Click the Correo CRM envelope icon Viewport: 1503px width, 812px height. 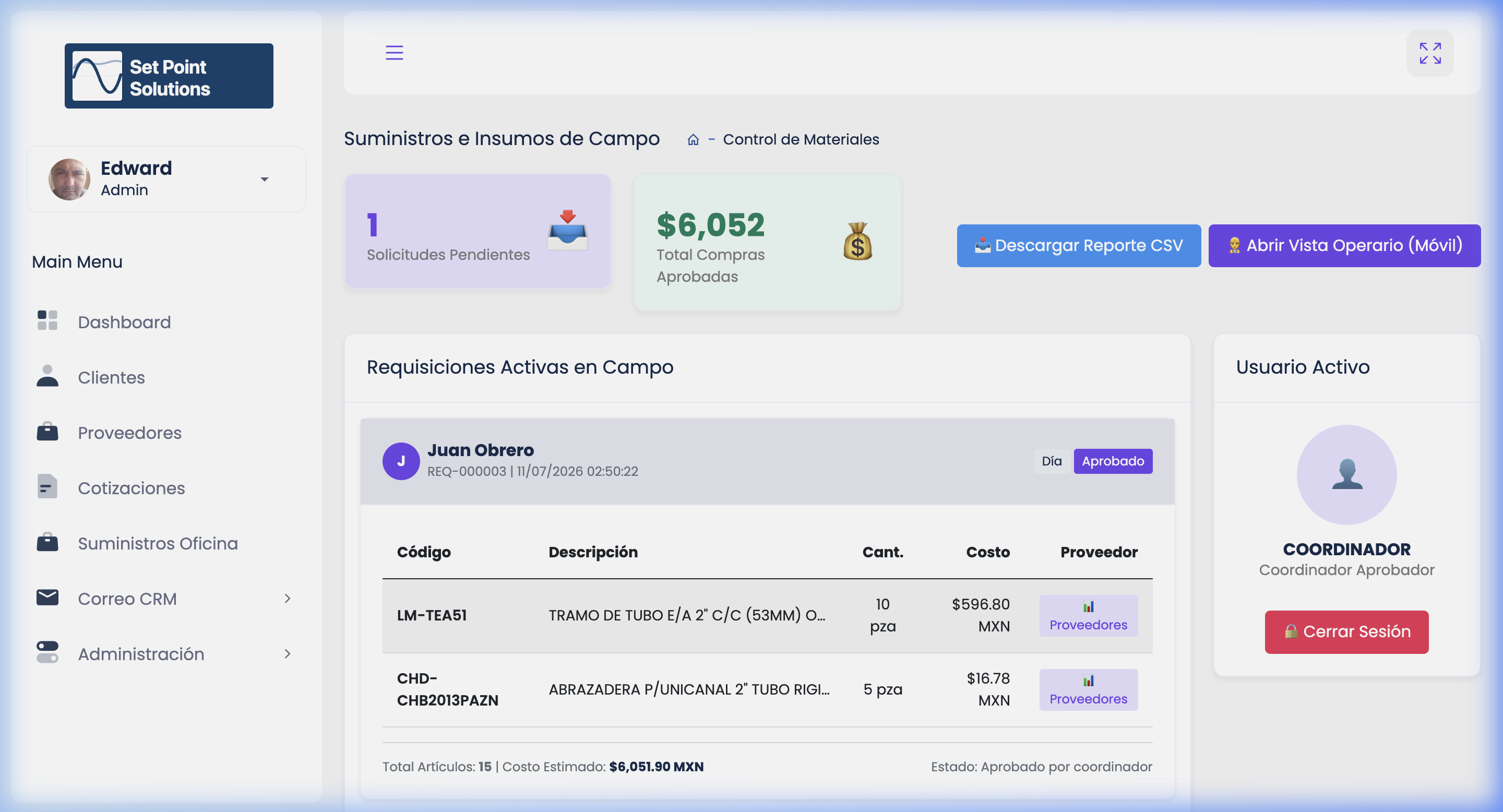(x=47, y=598)
